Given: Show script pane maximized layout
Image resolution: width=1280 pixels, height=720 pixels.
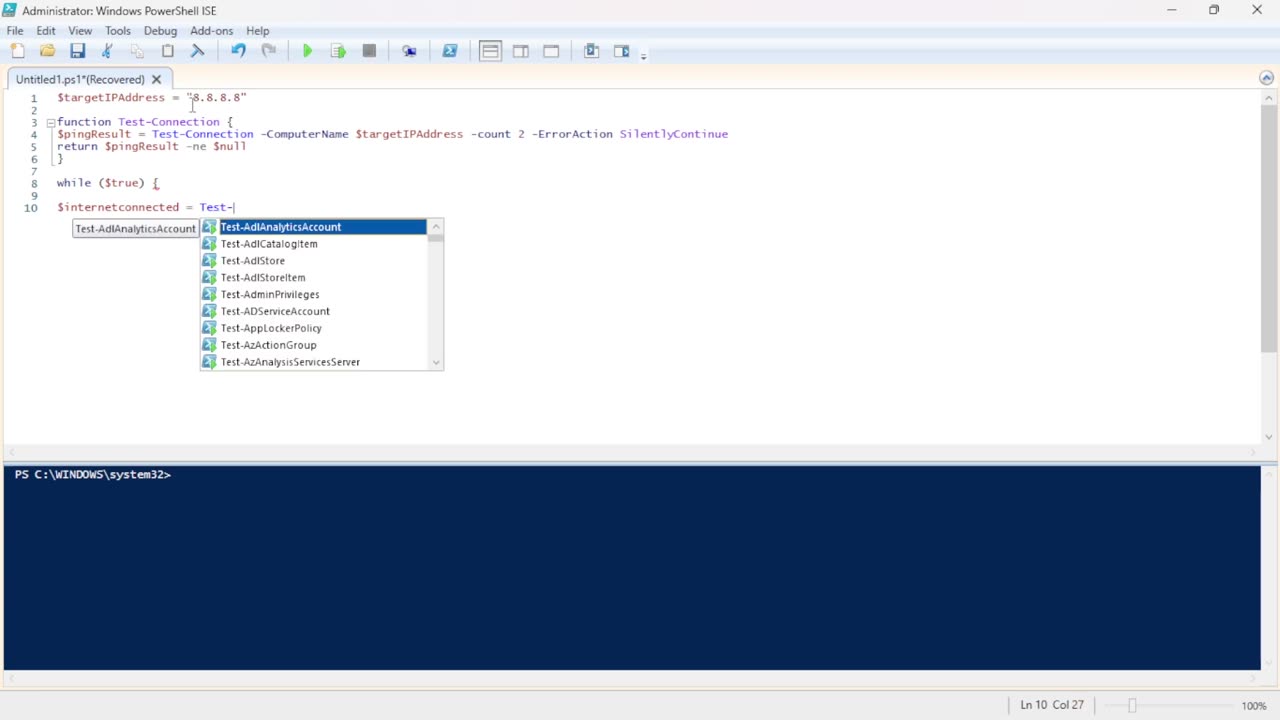Looking at the screenshot, I should [x=551, y=51].
